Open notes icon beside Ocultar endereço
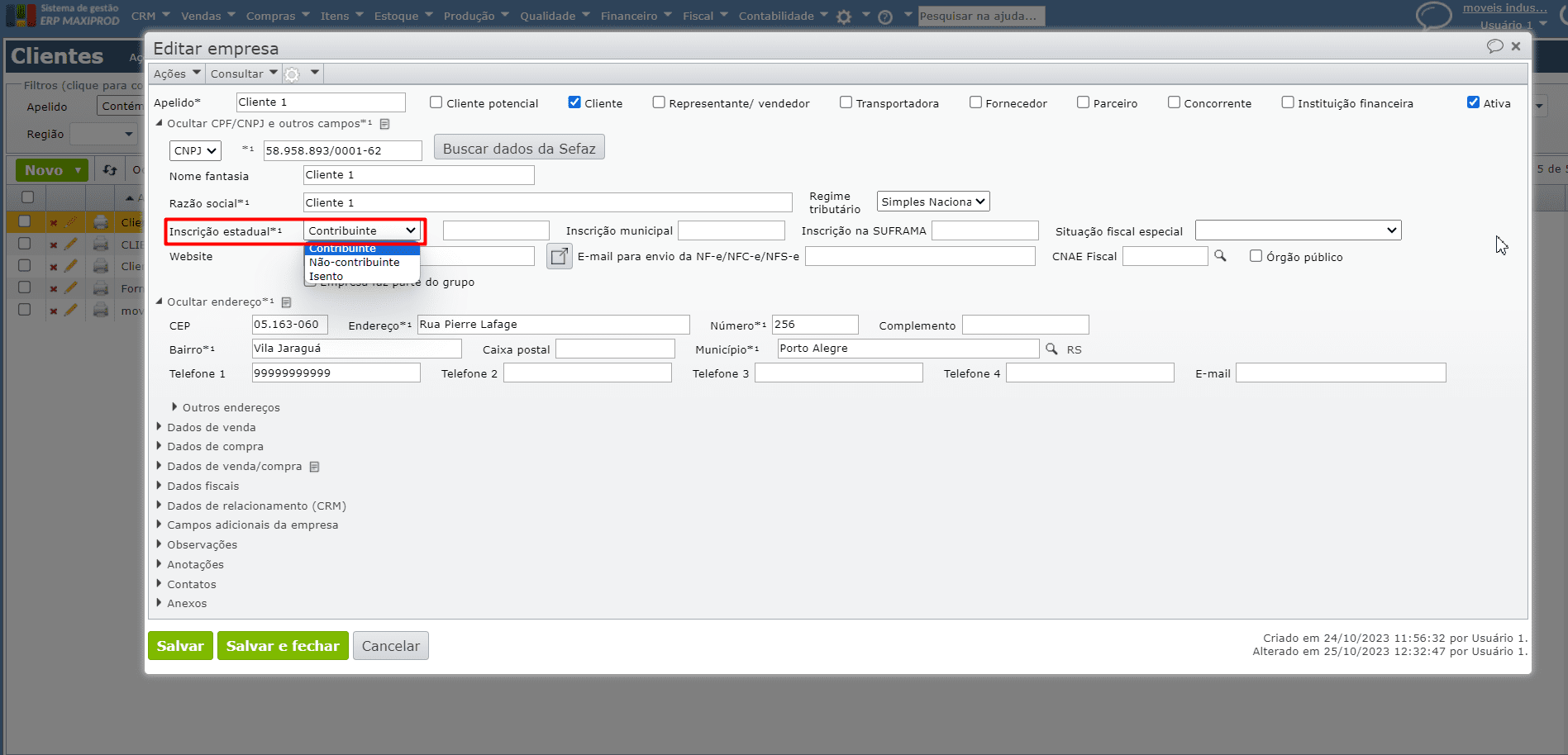1568x755 pixels. coord(286,302)
